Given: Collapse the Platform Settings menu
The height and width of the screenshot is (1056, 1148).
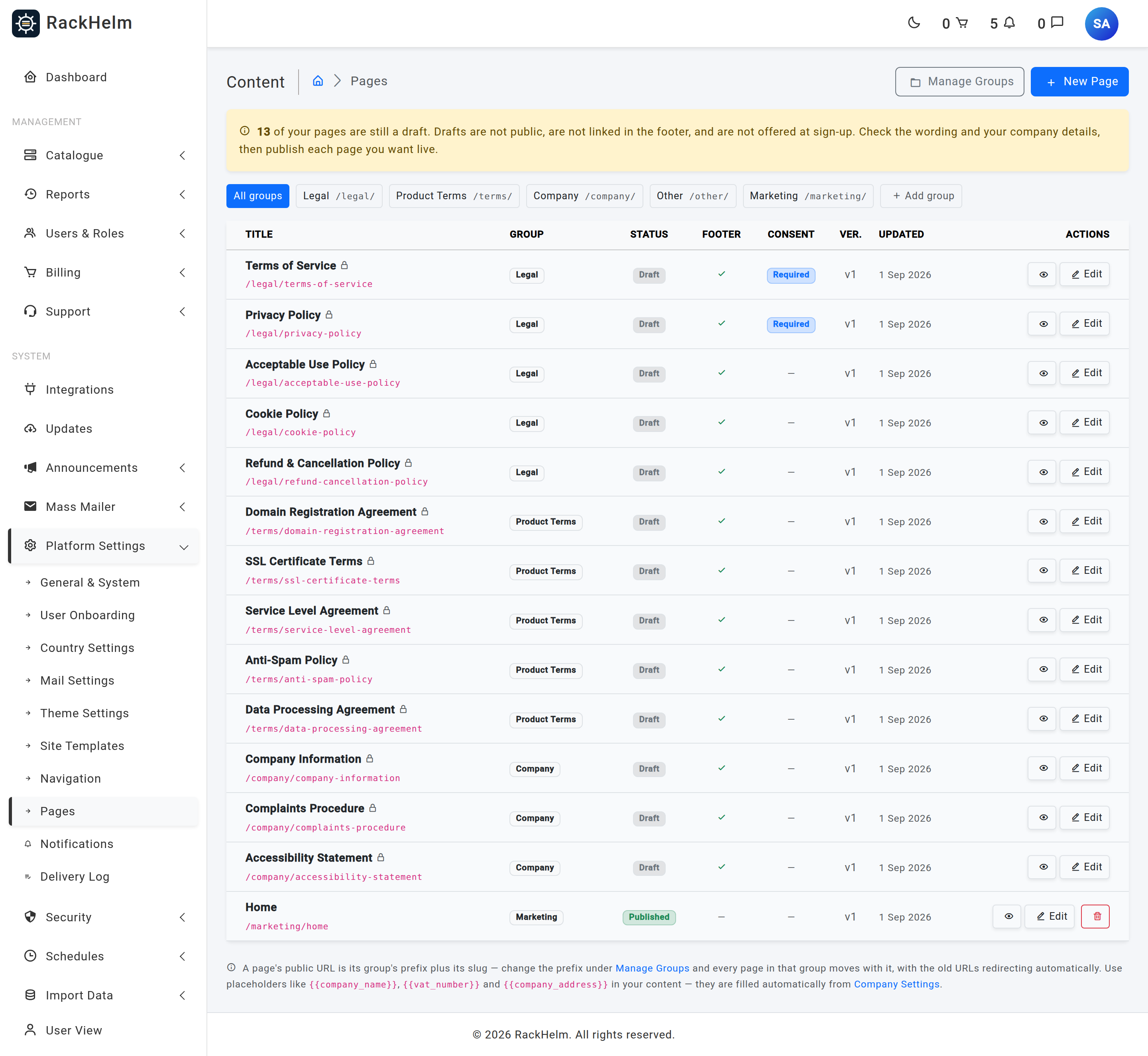Looking at the screenshot, I should tap(104, 546).
